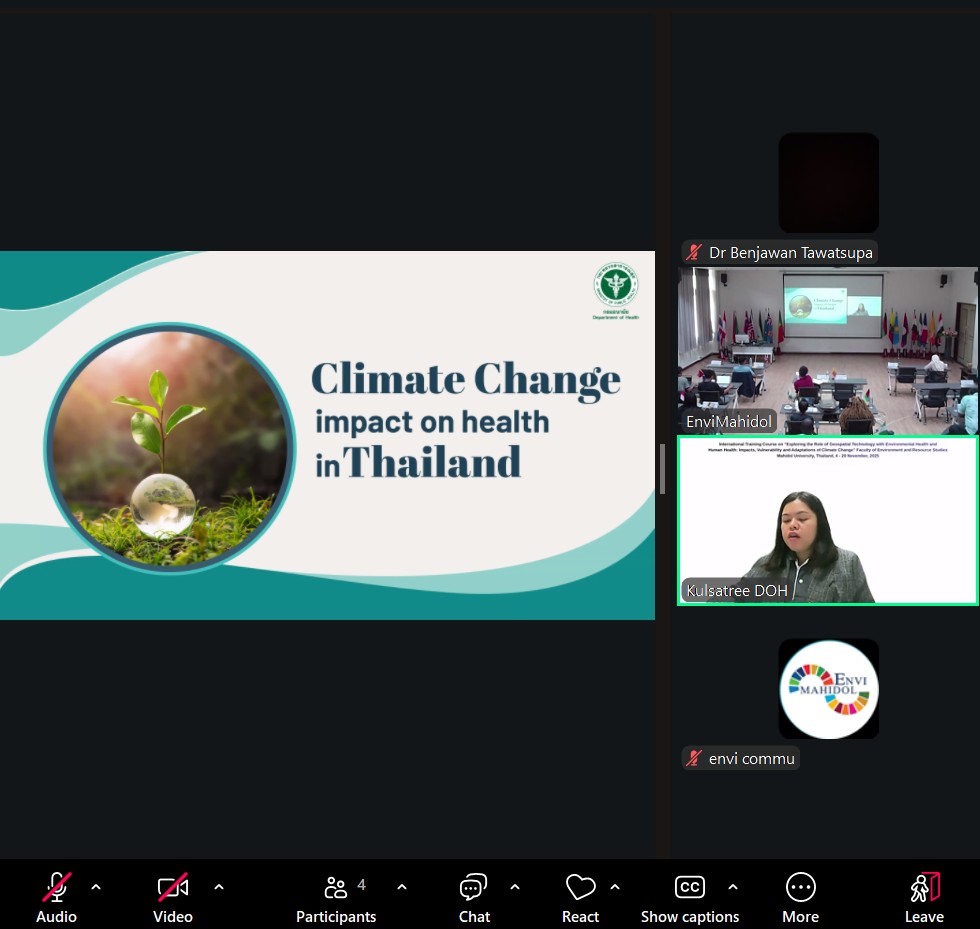The height and width of the screenshot is (929, 980).
Task: Click envi commu Envi Mahidol avatar
Action: point(828,689)
